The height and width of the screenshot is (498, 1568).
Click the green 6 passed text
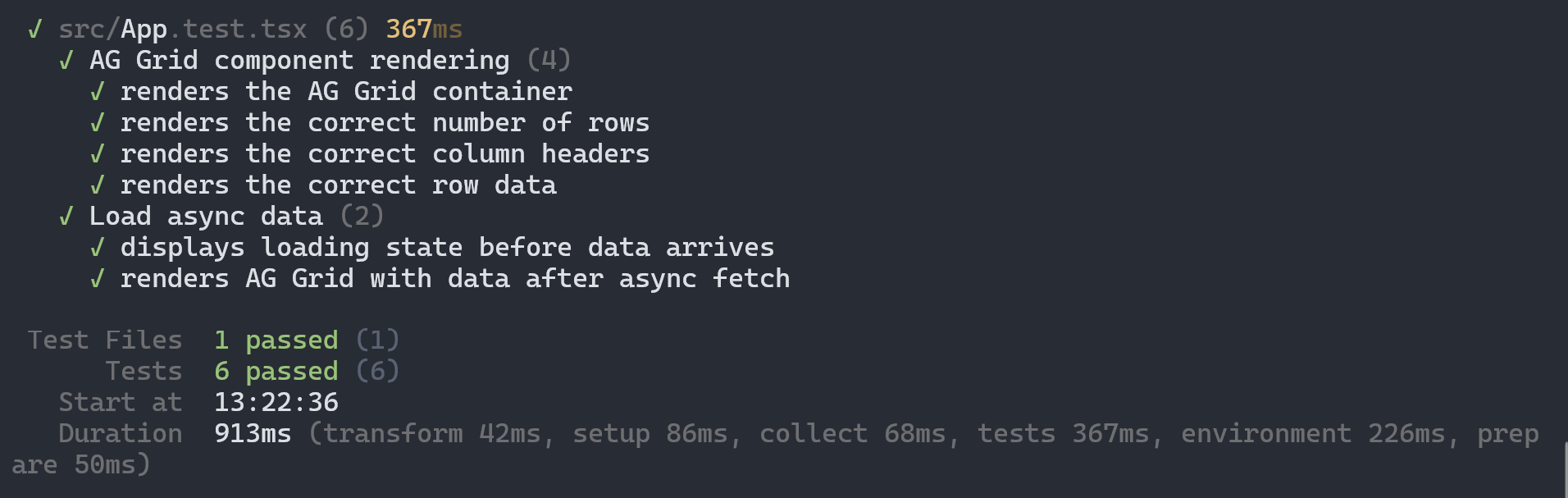(276, 372)
